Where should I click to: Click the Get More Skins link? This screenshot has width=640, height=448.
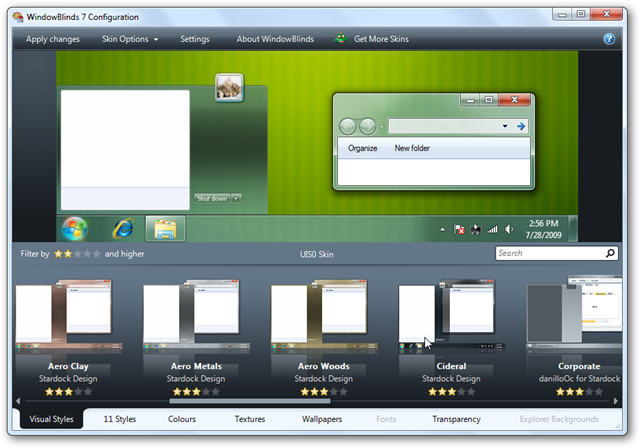(x=381, y=39)
